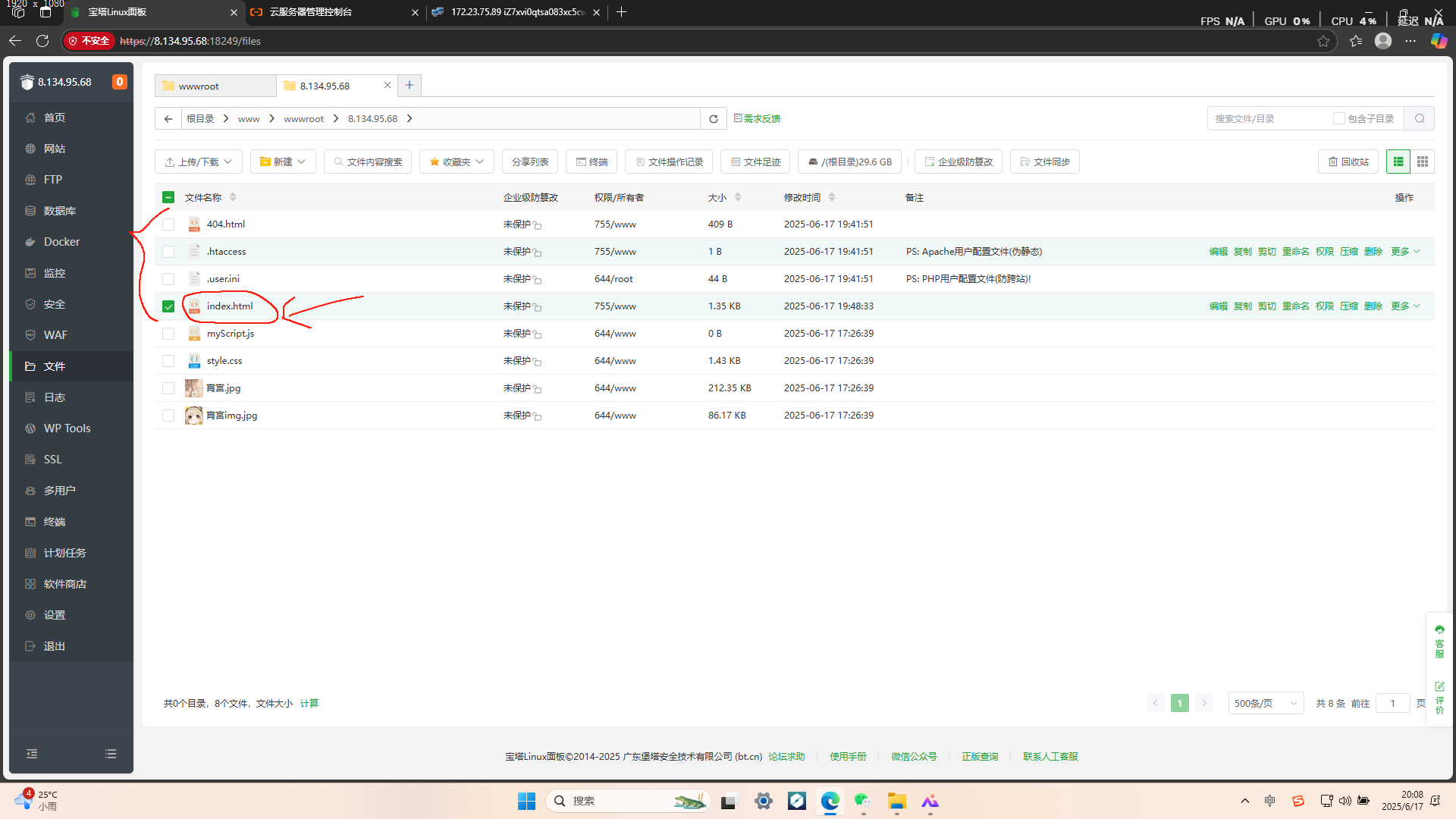Click the 文件内容搜索 button
This screenshot has height=819, width=1456.
pos(368,162)
